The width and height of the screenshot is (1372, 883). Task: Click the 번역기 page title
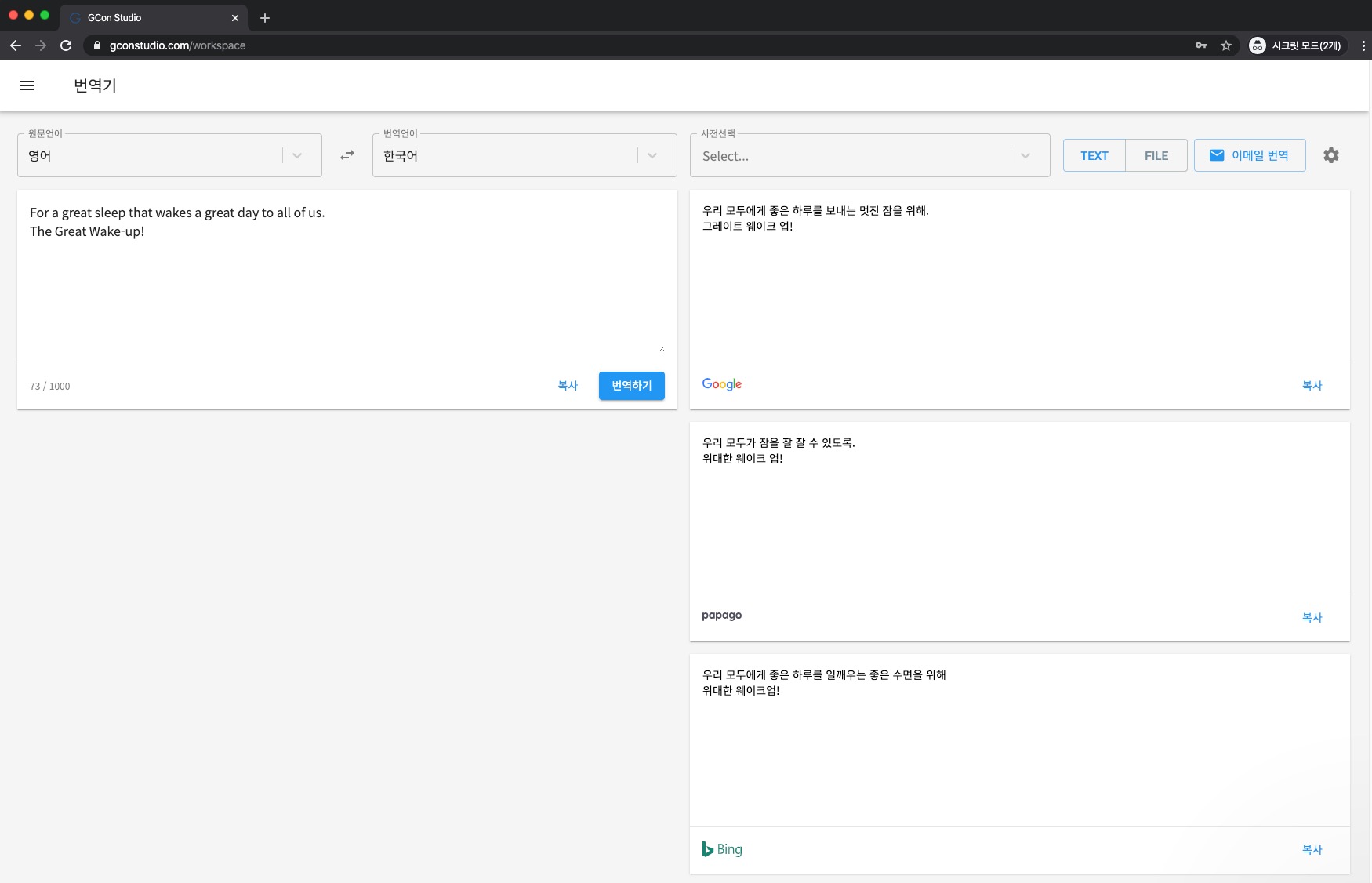(95, 85)
